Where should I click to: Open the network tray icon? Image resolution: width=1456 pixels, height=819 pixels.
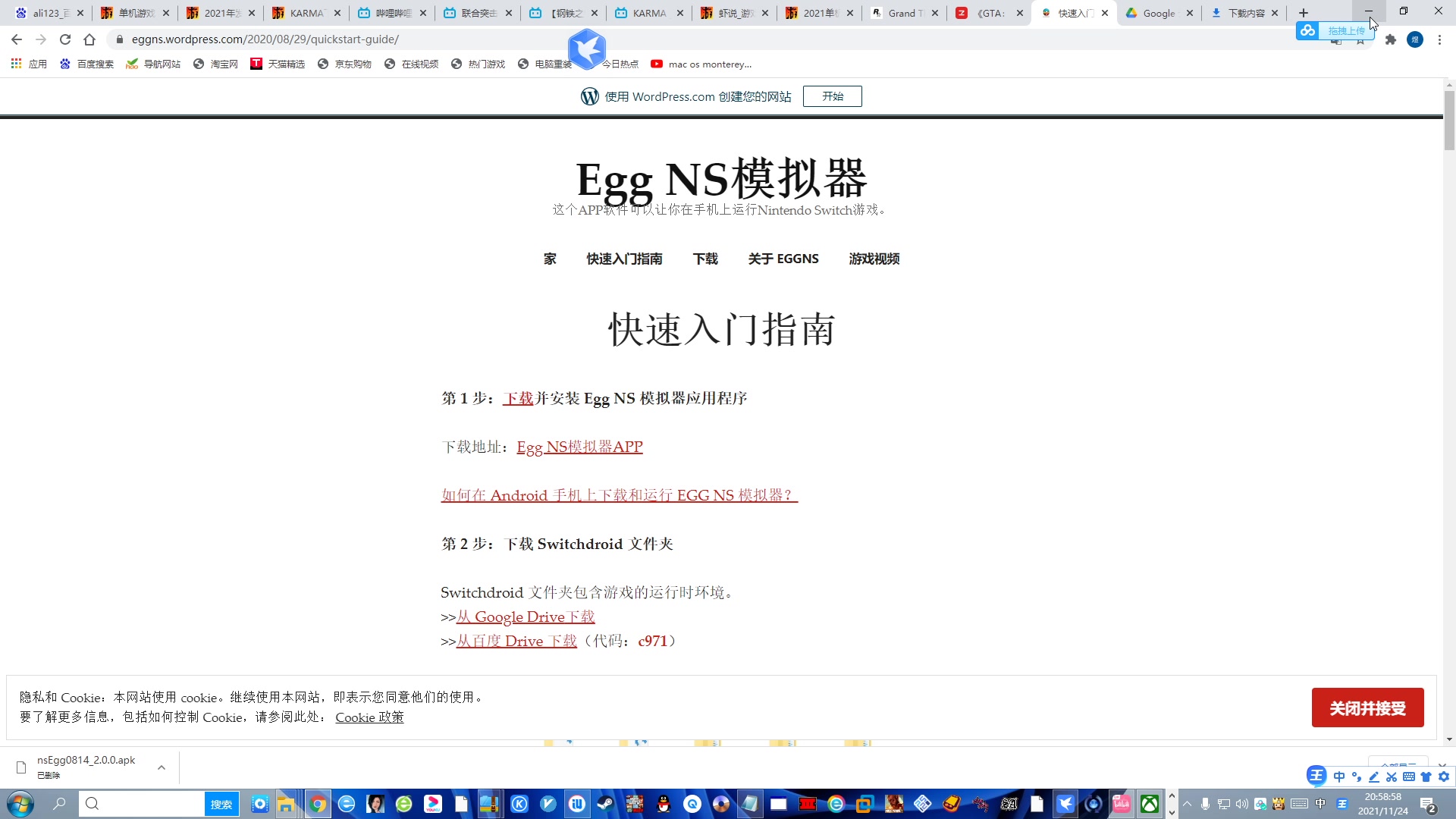tap(1223, 804)
